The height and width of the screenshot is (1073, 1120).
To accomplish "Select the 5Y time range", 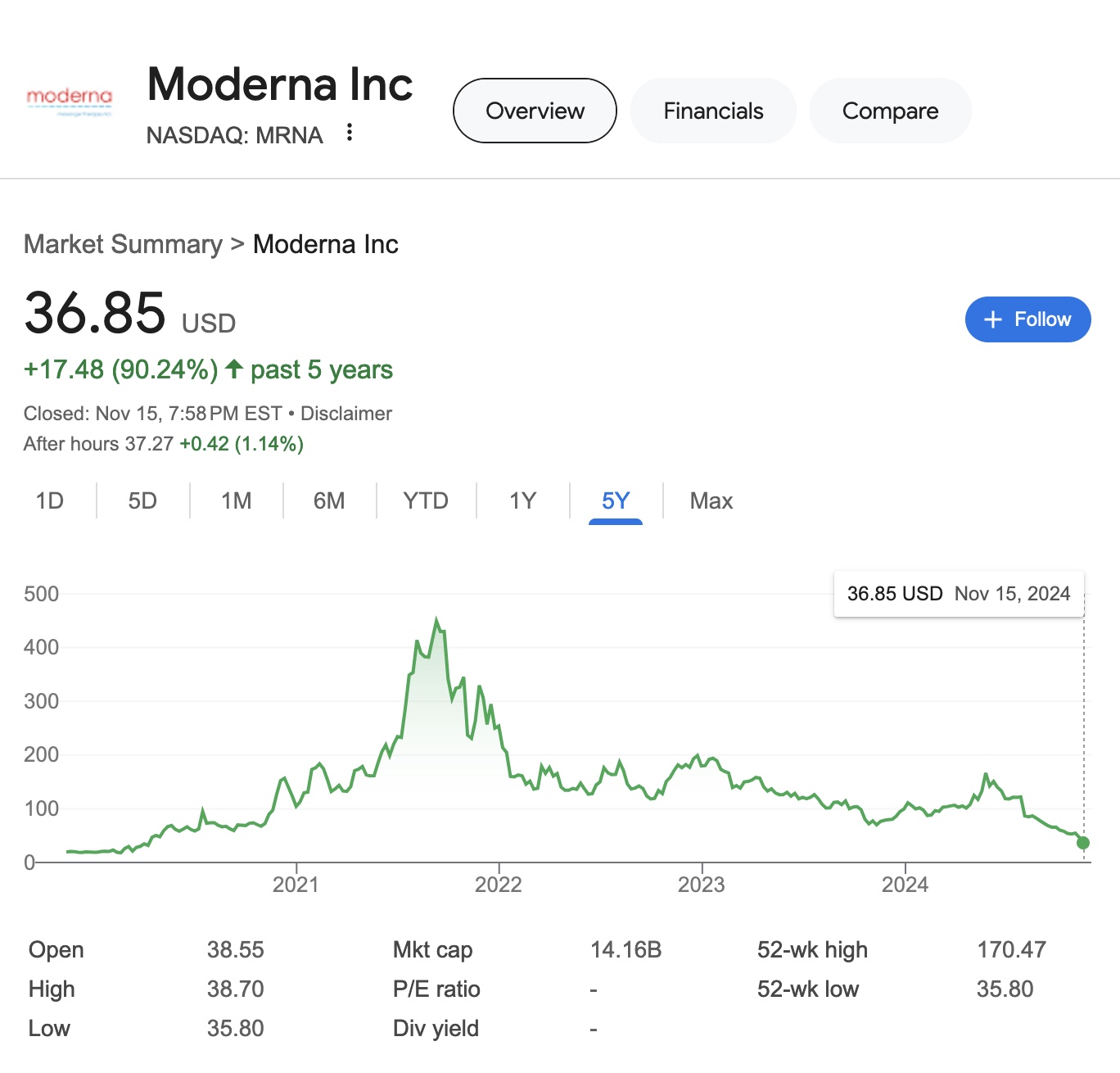I will (x=616, y=500).
